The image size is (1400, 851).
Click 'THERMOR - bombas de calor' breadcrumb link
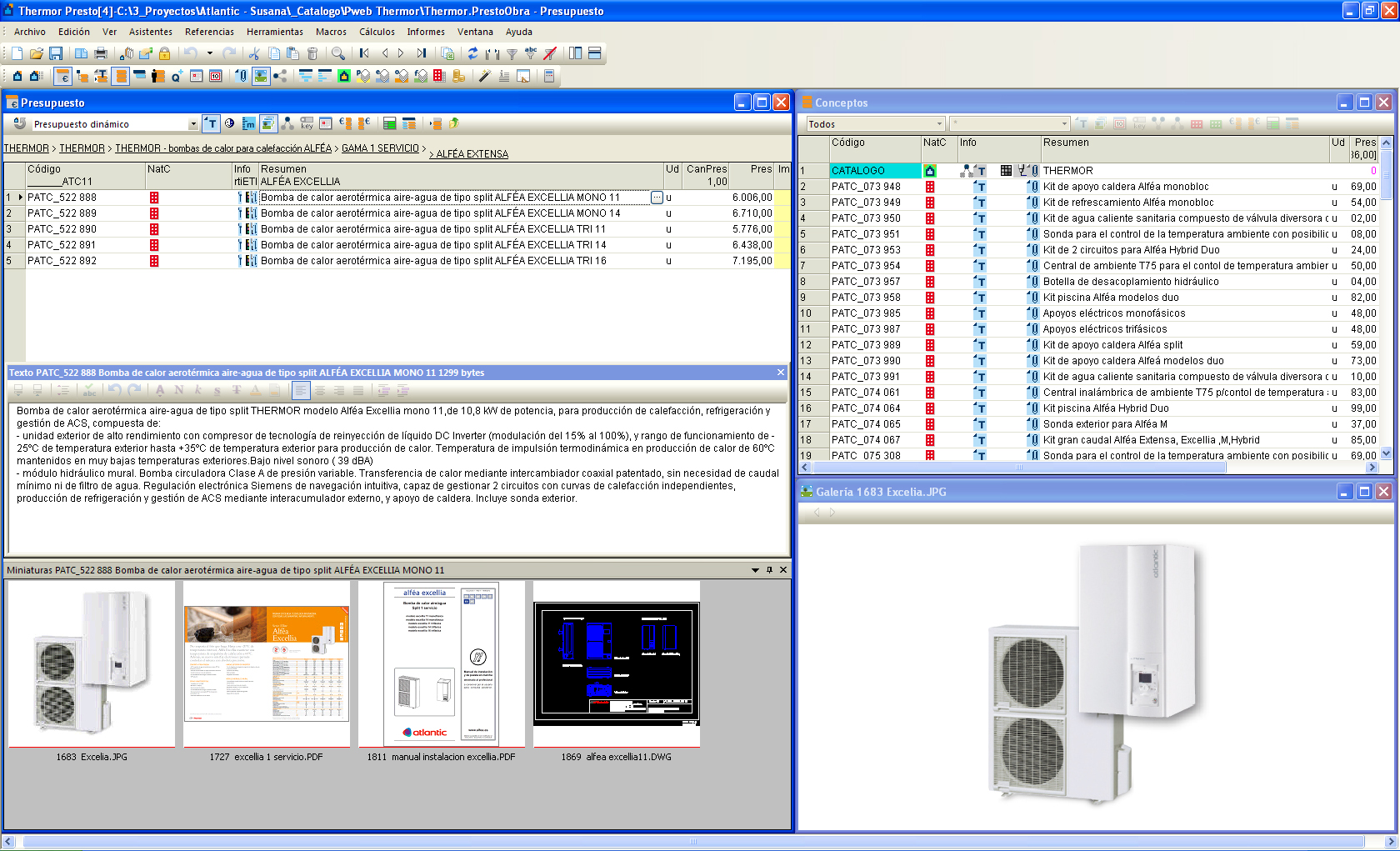tap(223, 148)
